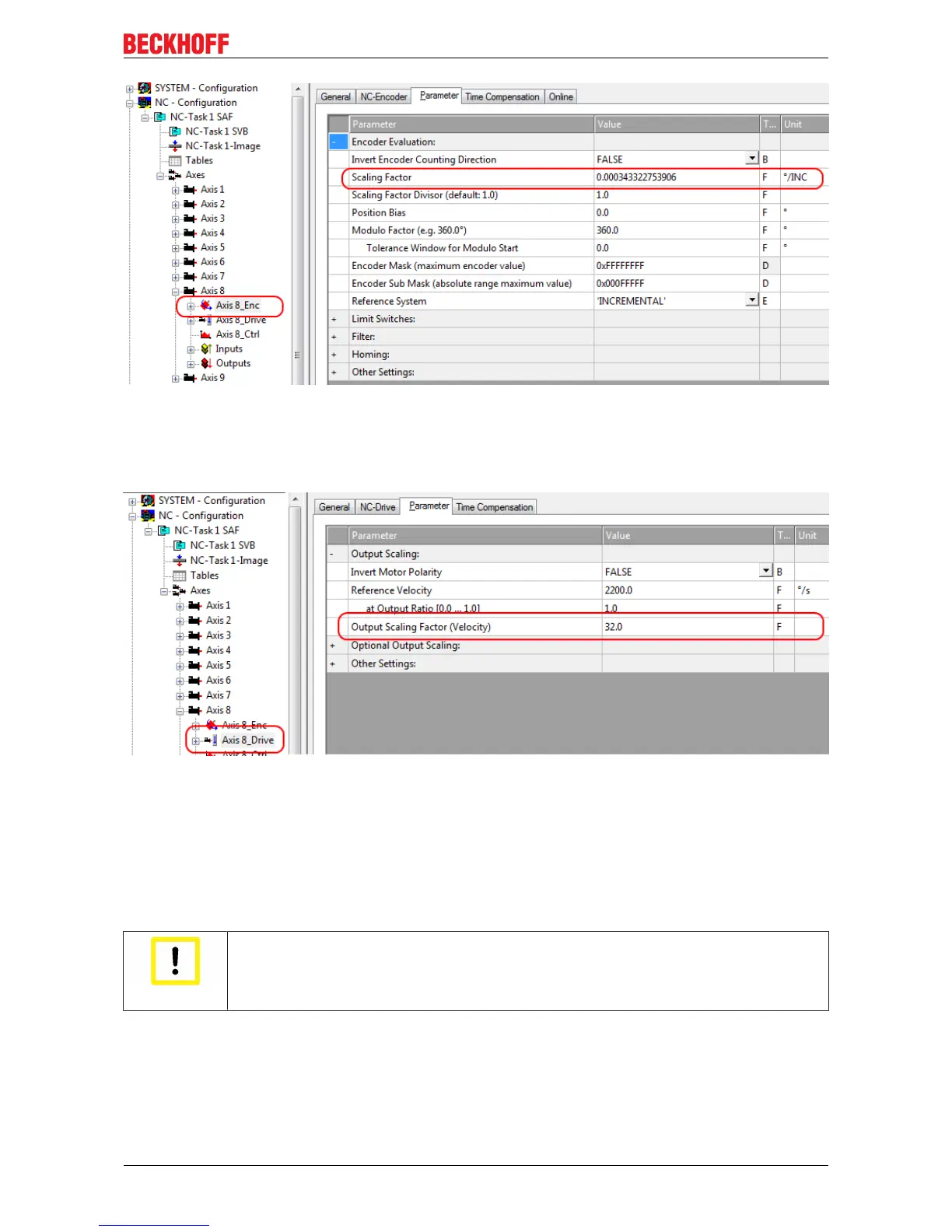
Task: Collapse the Encoder Evaluation group
Action: click(338, 142)
